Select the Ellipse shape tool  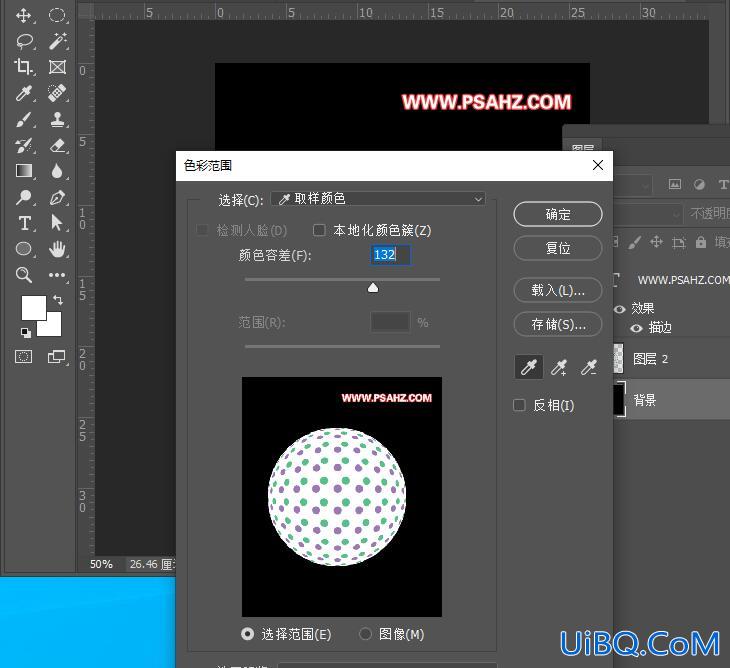tap(24, 249)
